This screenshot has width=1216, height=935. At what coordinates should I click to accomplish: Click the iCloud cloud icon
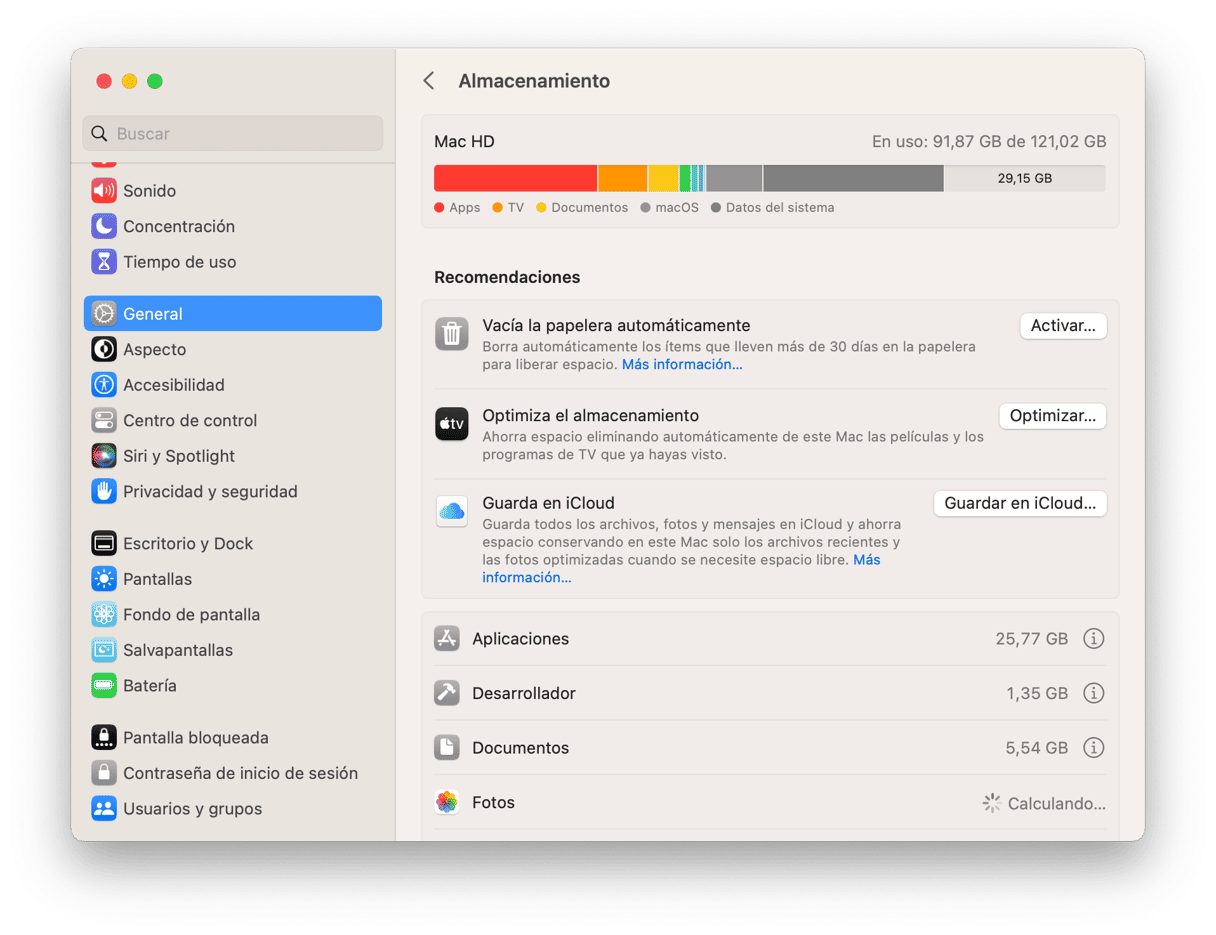coord(452,511)
